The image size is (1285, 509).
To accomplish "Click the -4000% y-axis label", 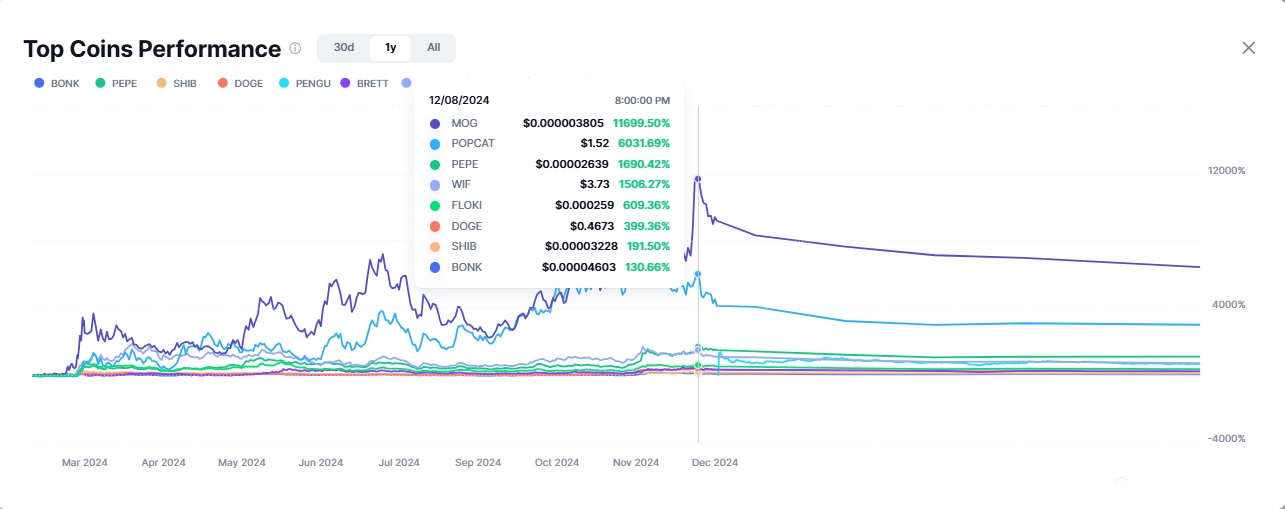I will (x=1228, y=439).
